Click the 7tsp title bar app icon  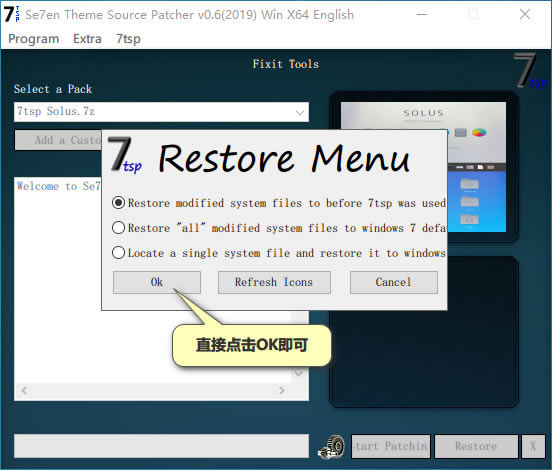pyautogui.click(x=12, y=14)
